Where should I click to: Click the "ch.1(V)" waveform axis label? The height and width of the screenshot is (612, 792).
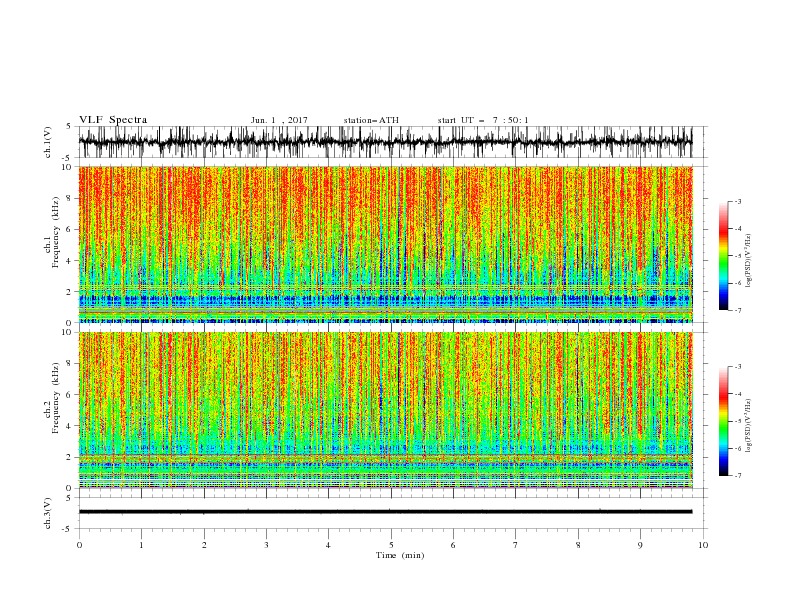click(x=48, y=142)
